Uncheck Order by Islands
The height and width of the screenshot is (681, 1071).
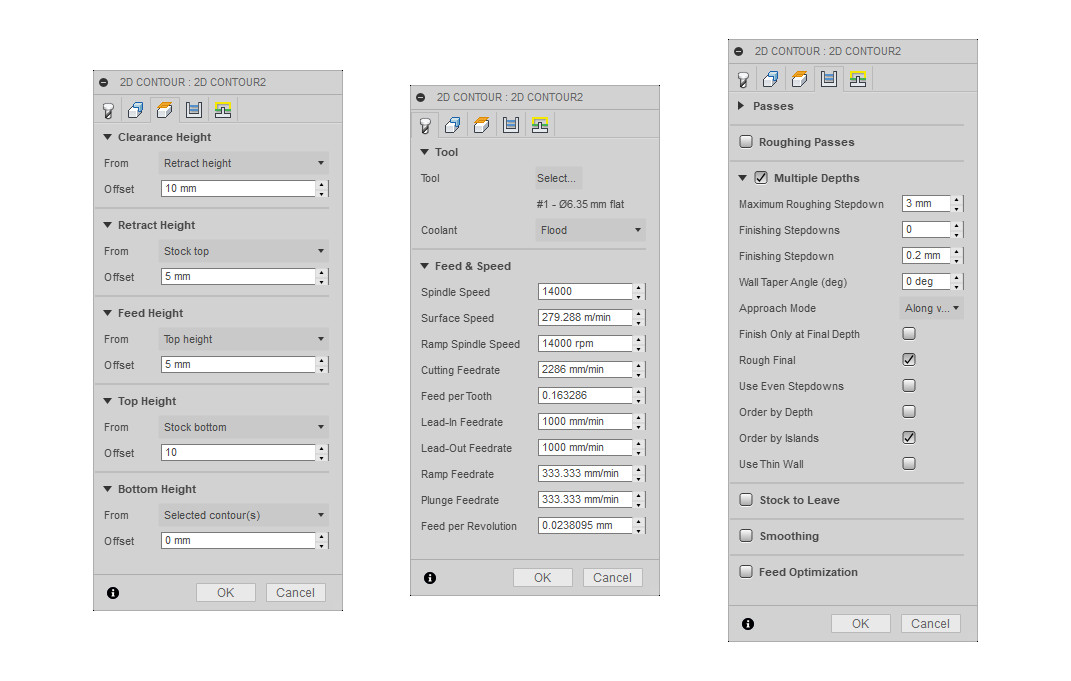point(908,437)
